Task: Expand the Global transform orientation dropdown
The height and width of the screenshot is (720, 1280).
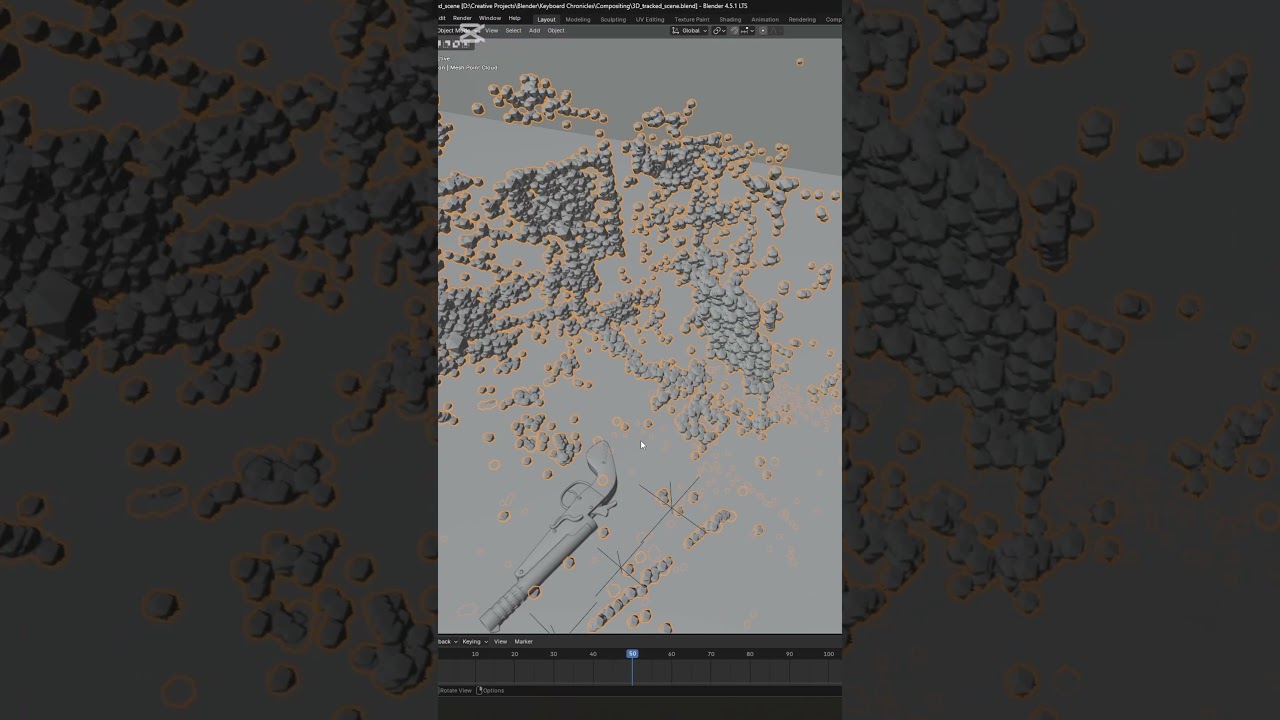Action: tap(689, 31)
